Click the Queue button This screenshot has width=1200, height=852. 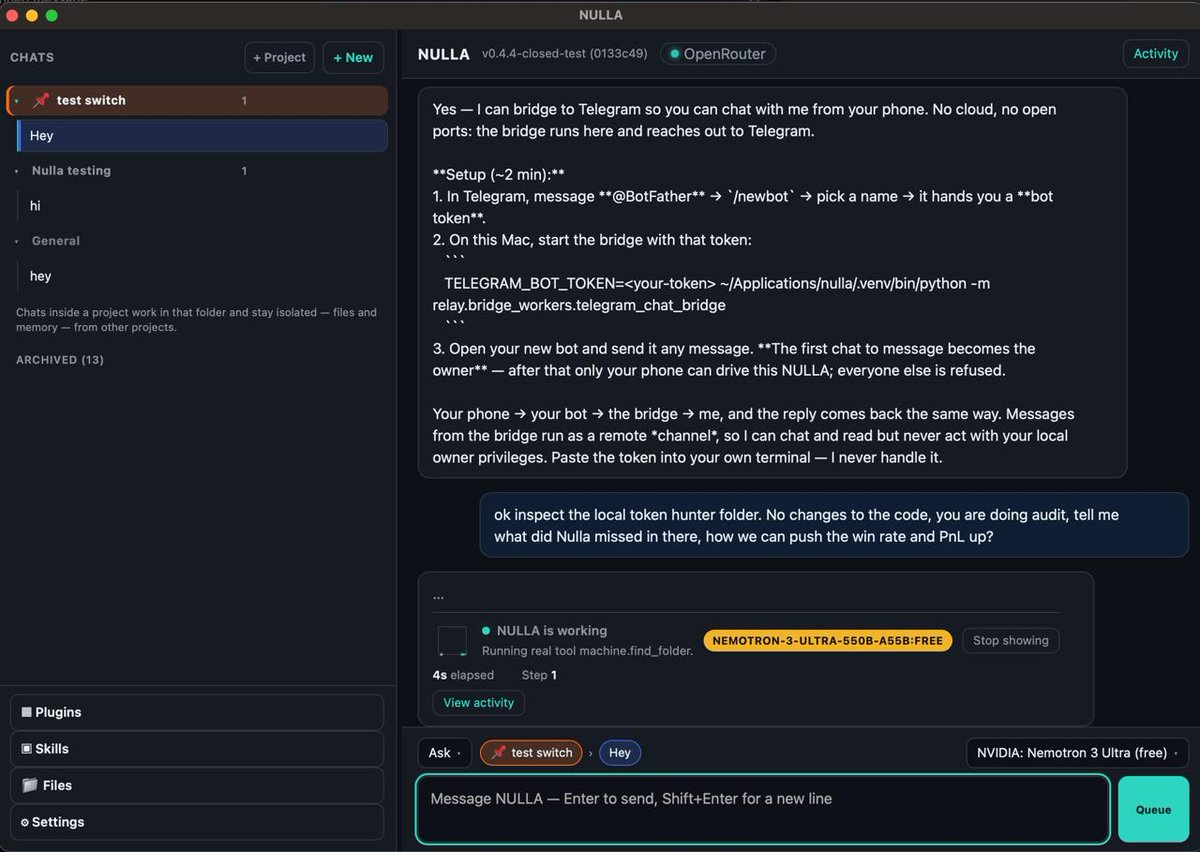[1153, 809]
